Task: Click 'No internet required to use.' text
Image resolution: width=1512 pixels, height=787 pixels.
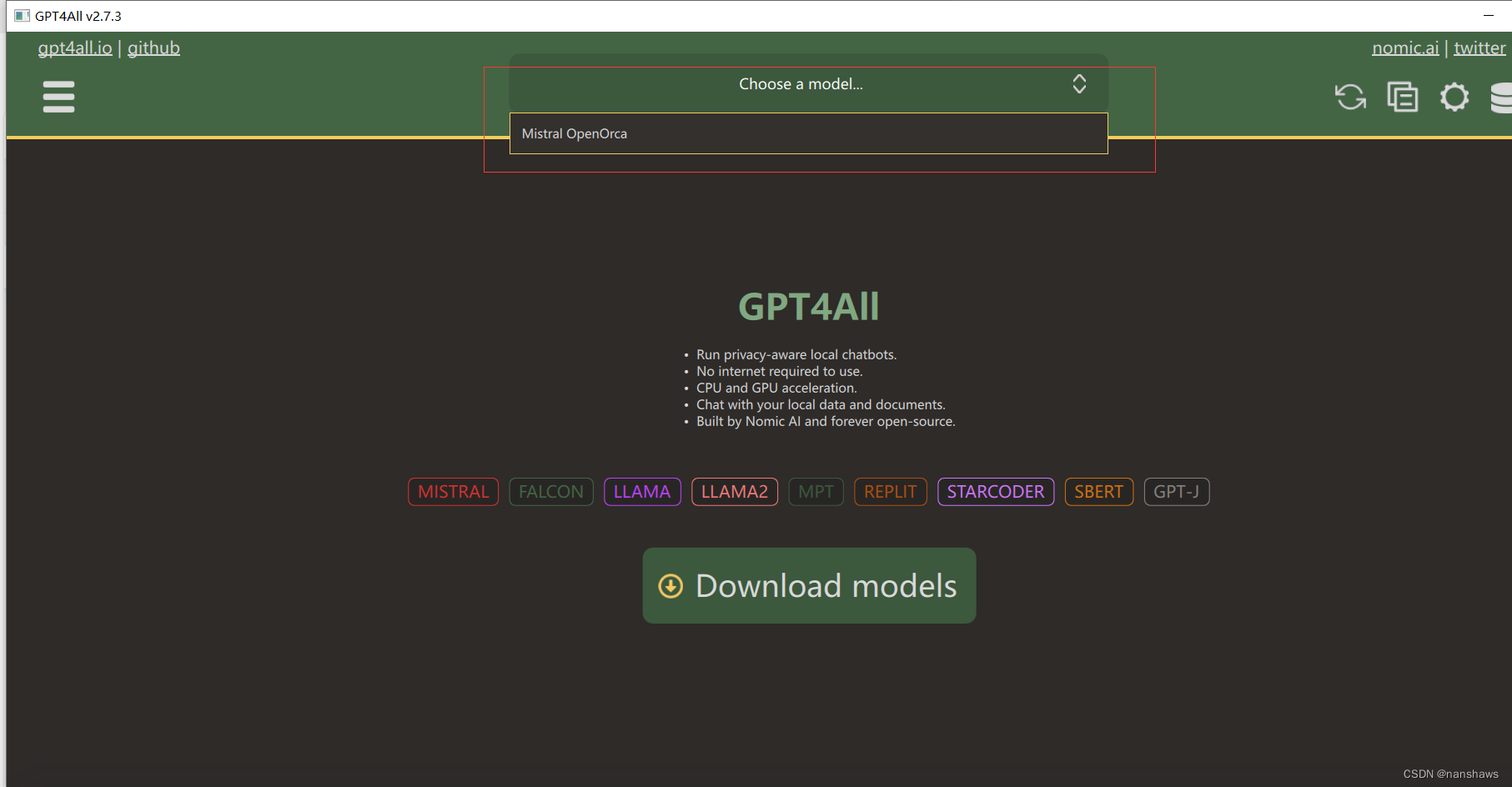Action: coord(780,371)
